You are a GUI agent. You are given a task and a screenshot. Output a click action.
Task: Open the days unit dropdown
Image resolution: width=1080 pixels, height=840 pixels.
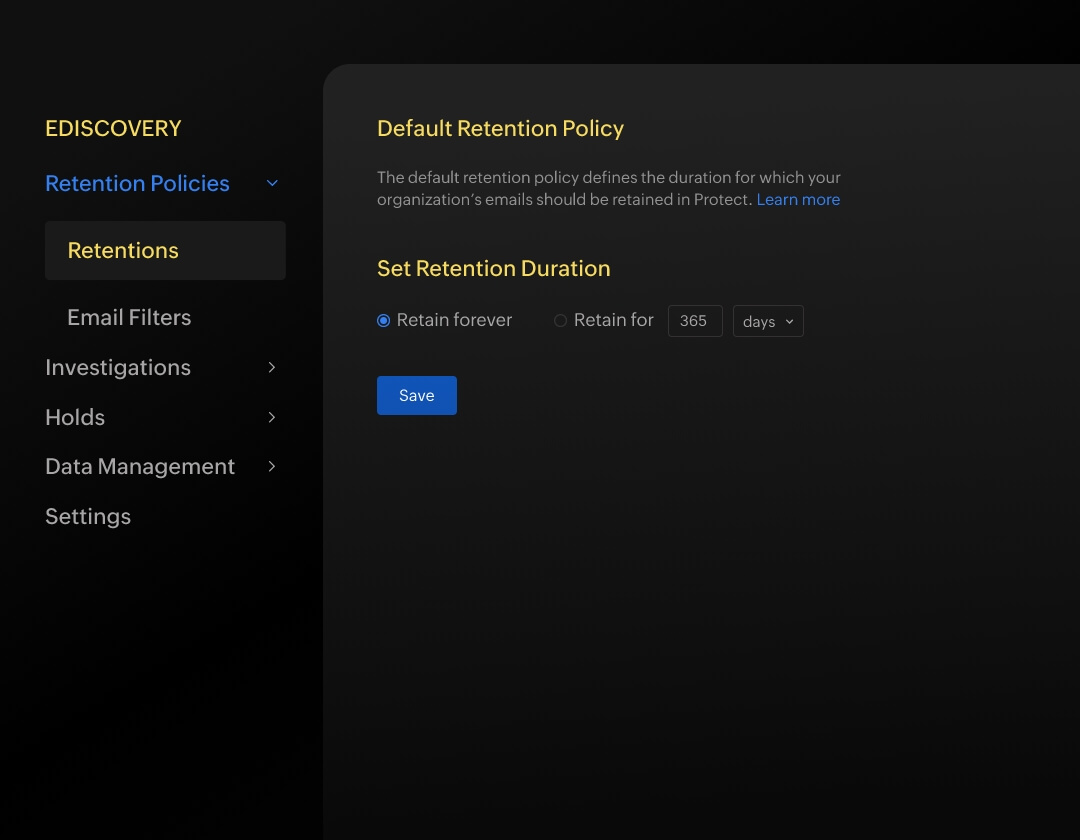pos(768,321)
